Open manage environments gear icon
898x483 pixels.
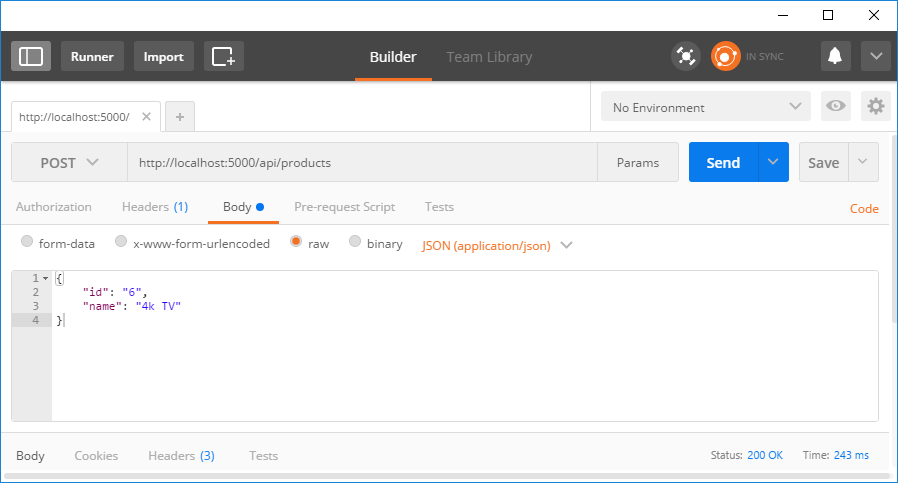(x=876, y=107)
